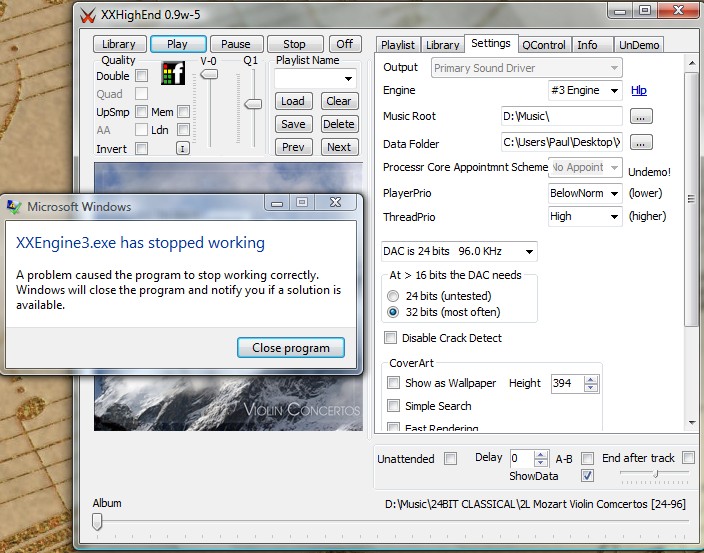Viewport: 704px width, 553px height.
Task: Enable End after track checkbox
Action: click(688, 457)
